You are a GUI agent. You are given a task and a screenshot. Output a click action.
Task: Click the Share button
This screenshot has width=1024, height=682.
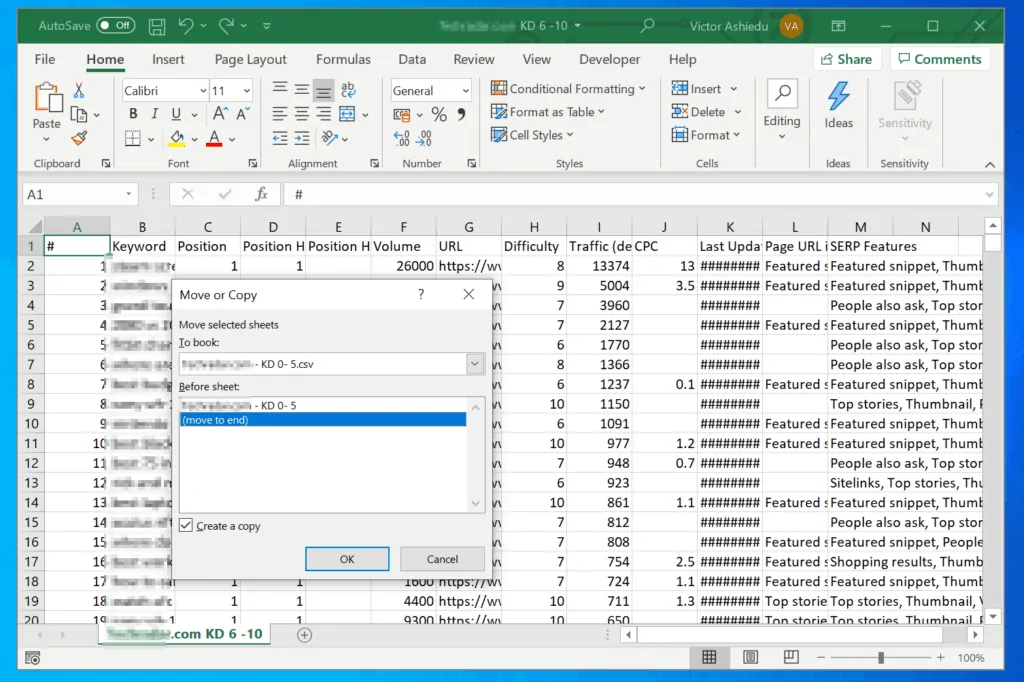[x=846, y=59]
